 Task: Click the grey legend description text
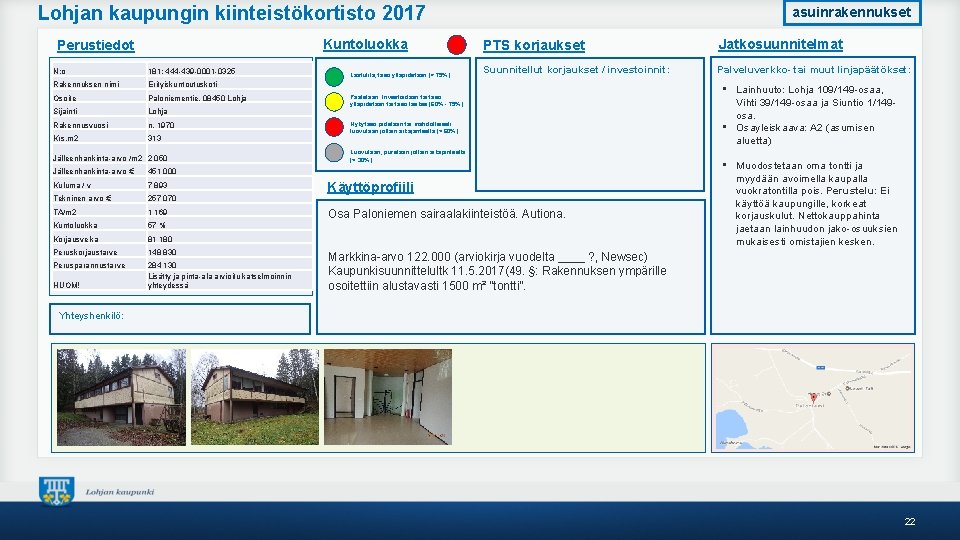(407, 156)
